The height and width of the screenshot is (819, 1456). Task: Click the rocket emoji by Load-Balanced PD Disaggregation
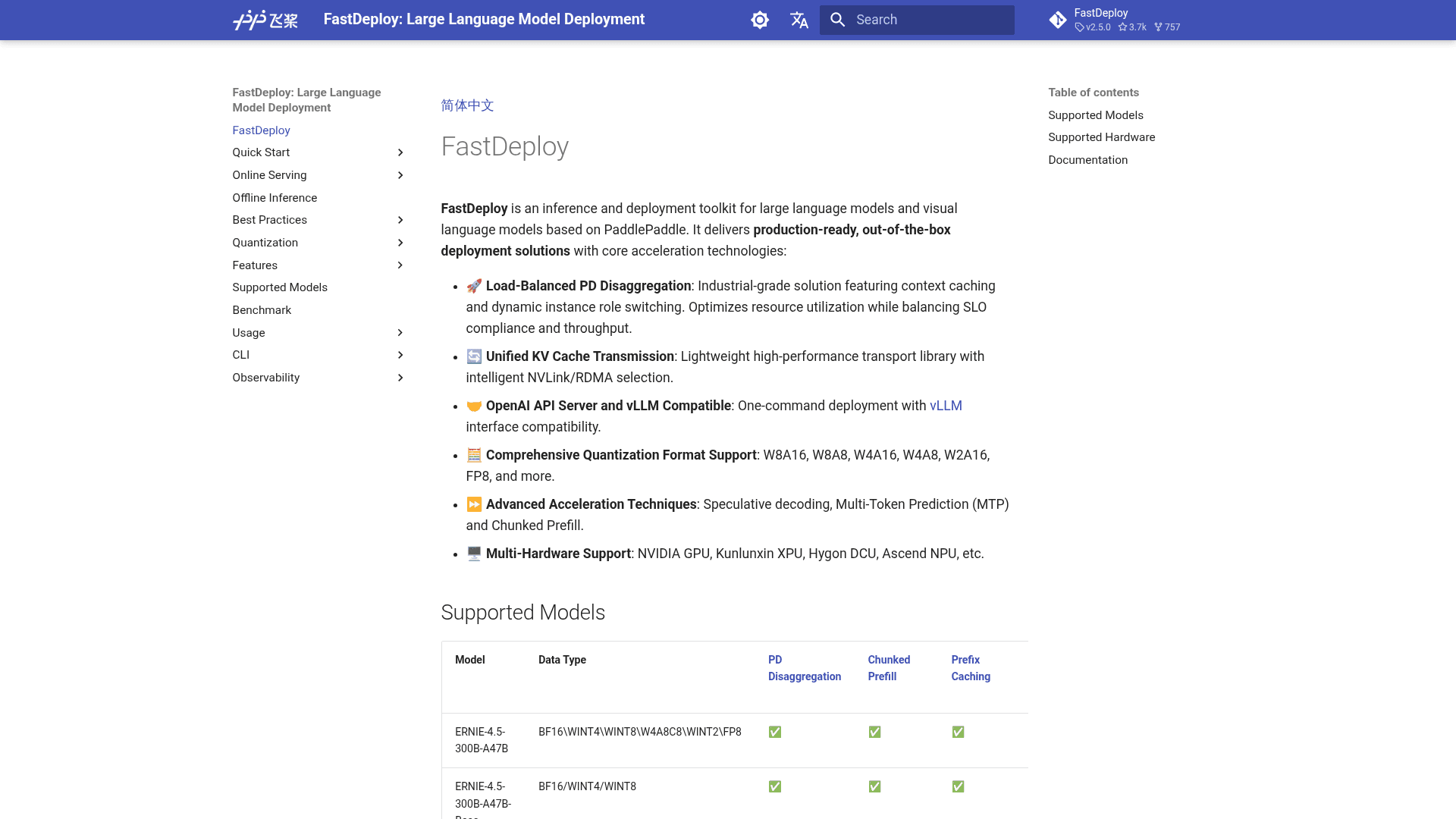point(474,286)
